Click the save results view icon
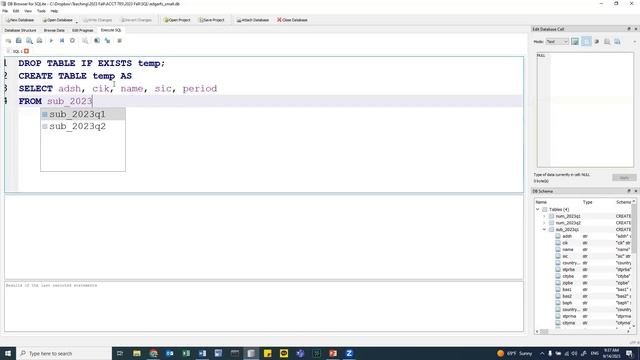This screenshot has width=640, height=360. [x=85, y=41]
